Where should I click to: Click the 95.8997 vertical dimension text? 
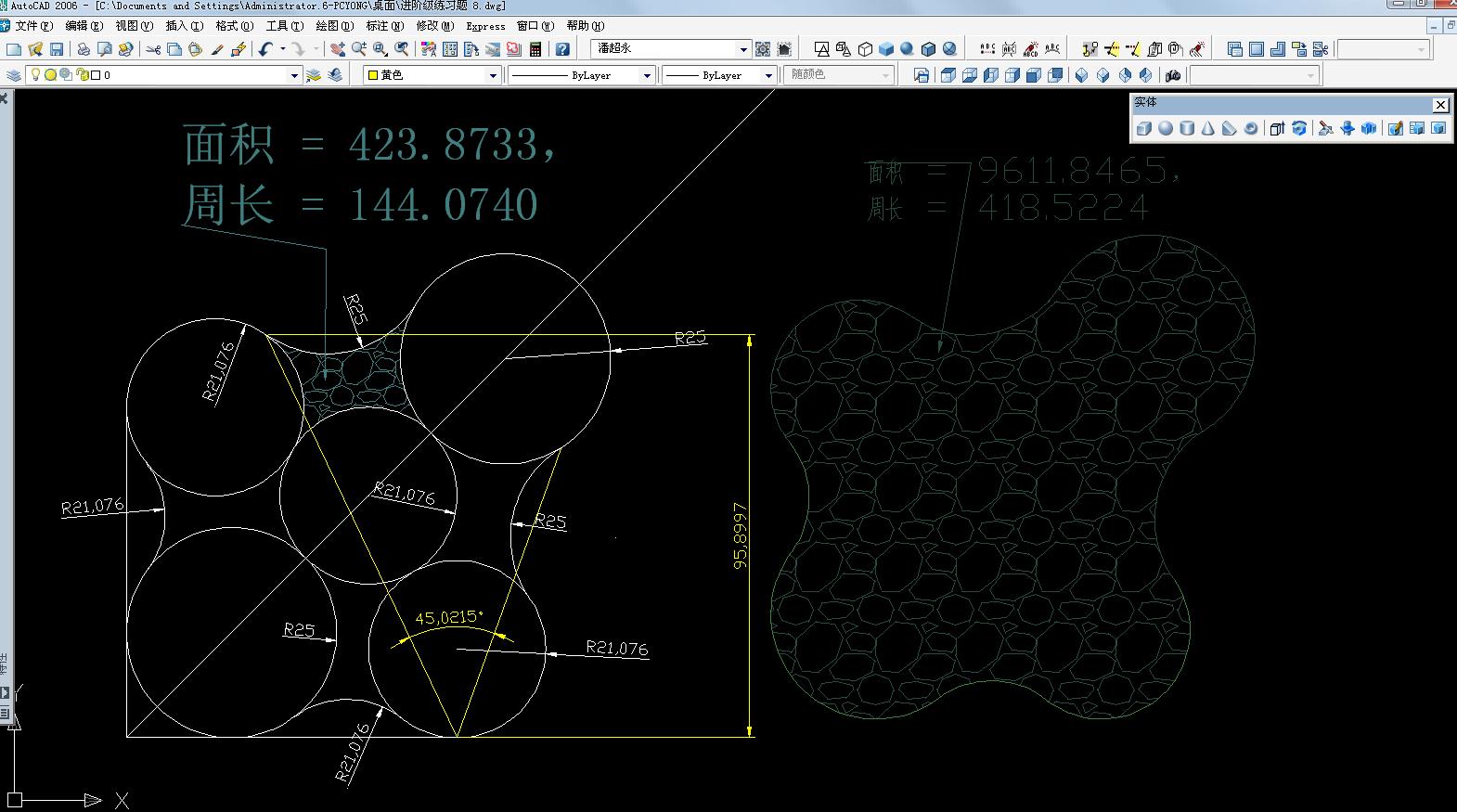740,535
